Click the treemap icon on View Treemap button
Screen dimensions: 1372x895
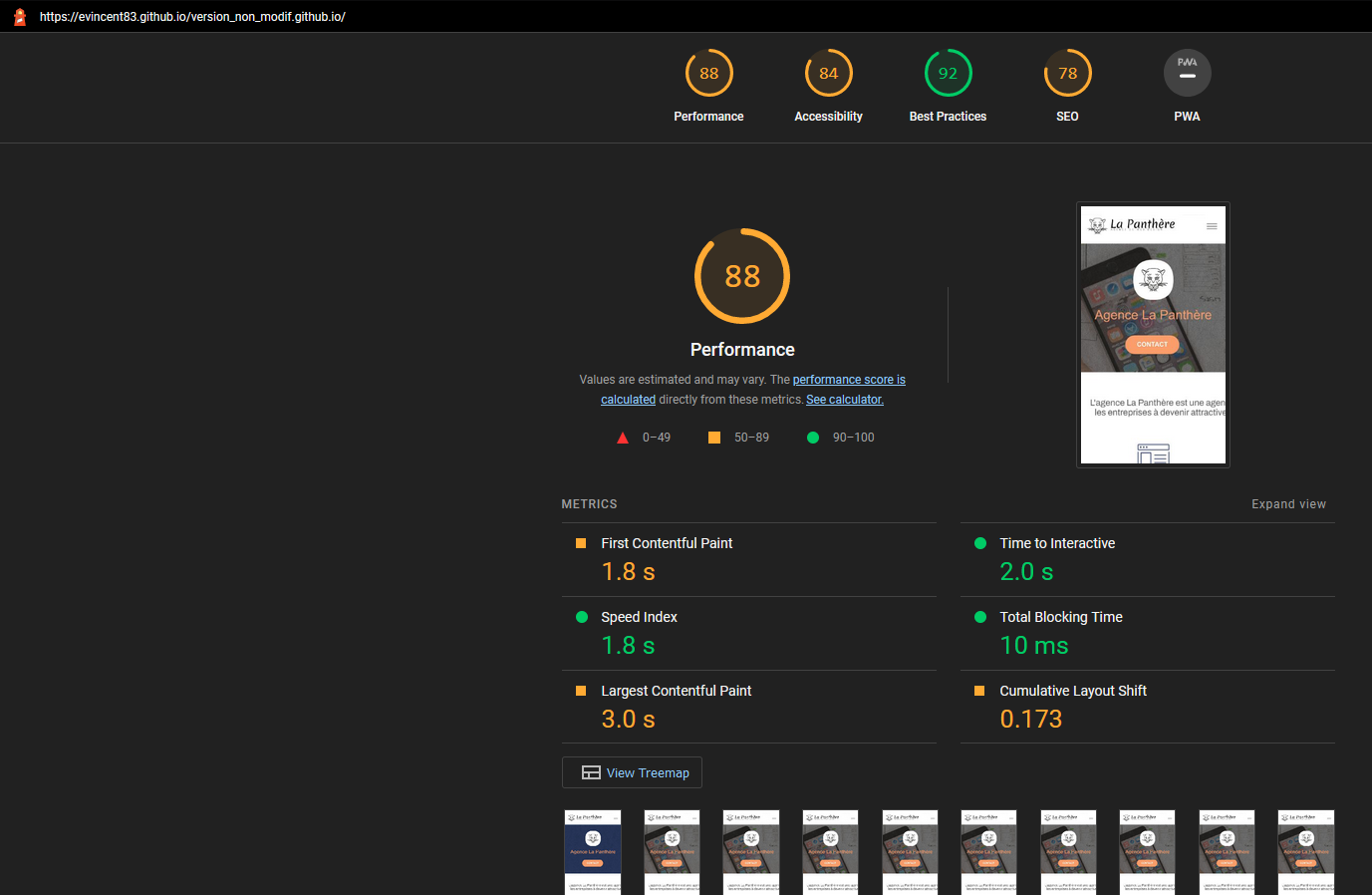point(591,772)
